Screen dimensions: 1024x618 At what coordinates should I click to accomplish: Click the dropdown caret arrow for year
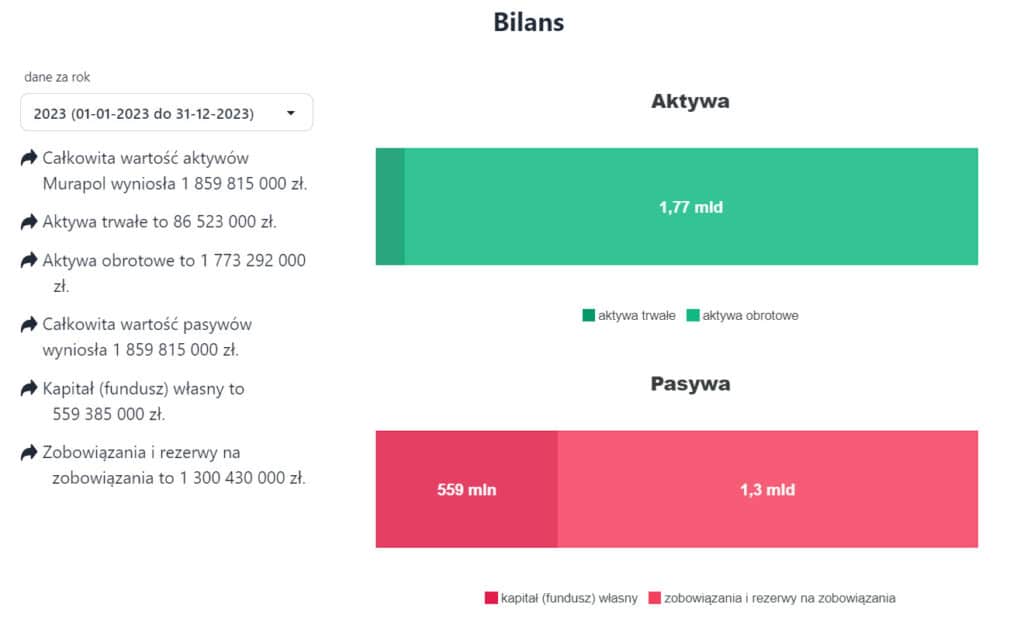coord(291,113)
